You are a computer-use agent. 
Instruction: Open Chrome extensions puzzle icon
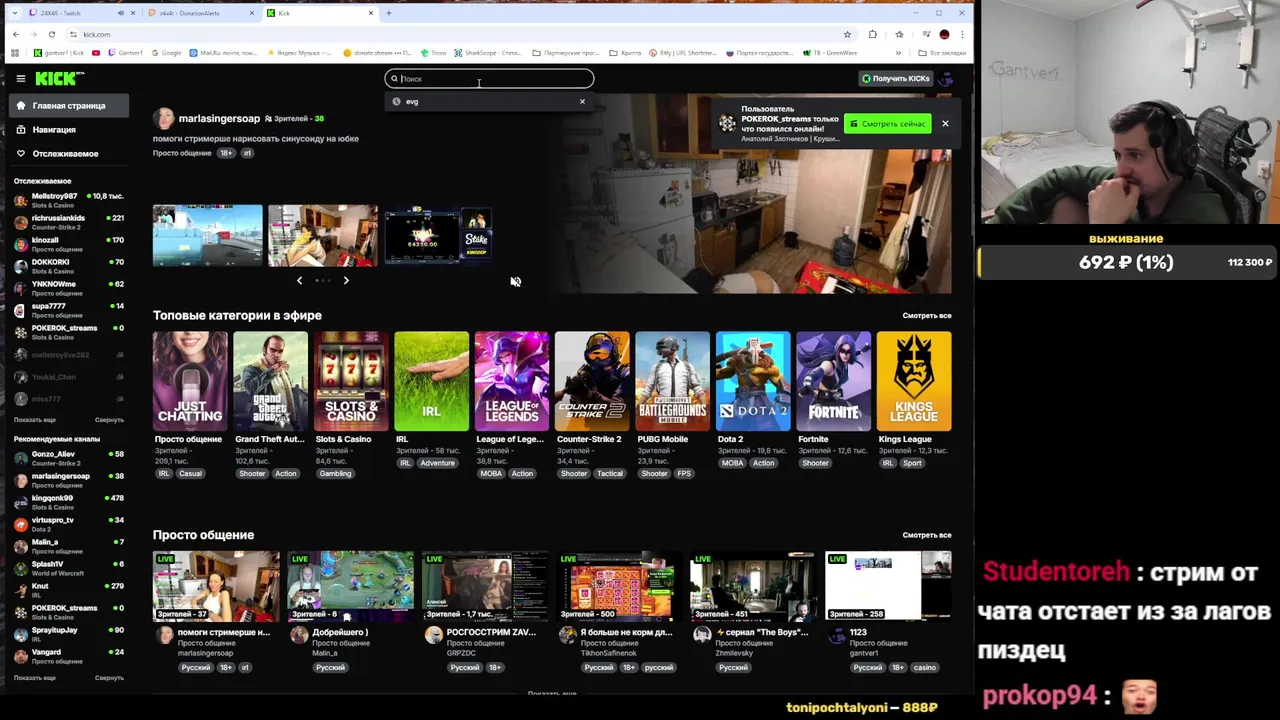[x=873, y=34]
